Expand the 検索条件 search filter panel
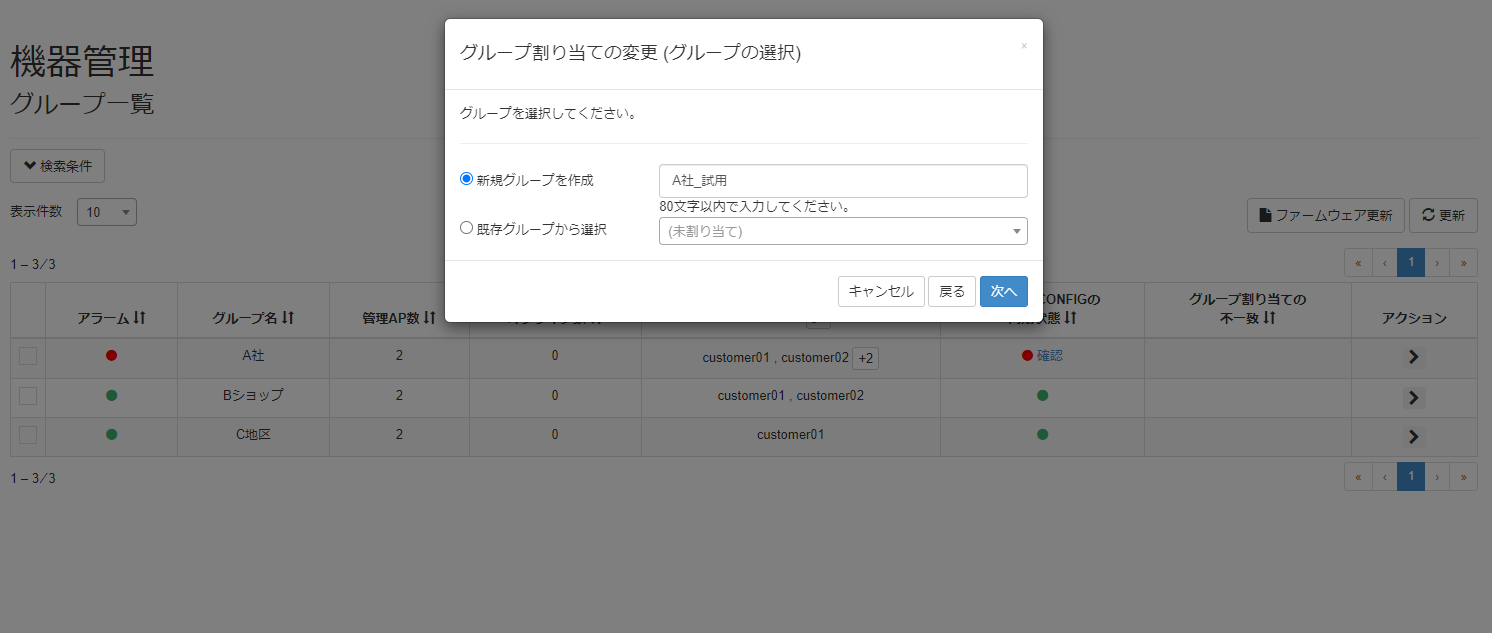Viewport: 1492px width, 633px height. click(x=57, y=165)
